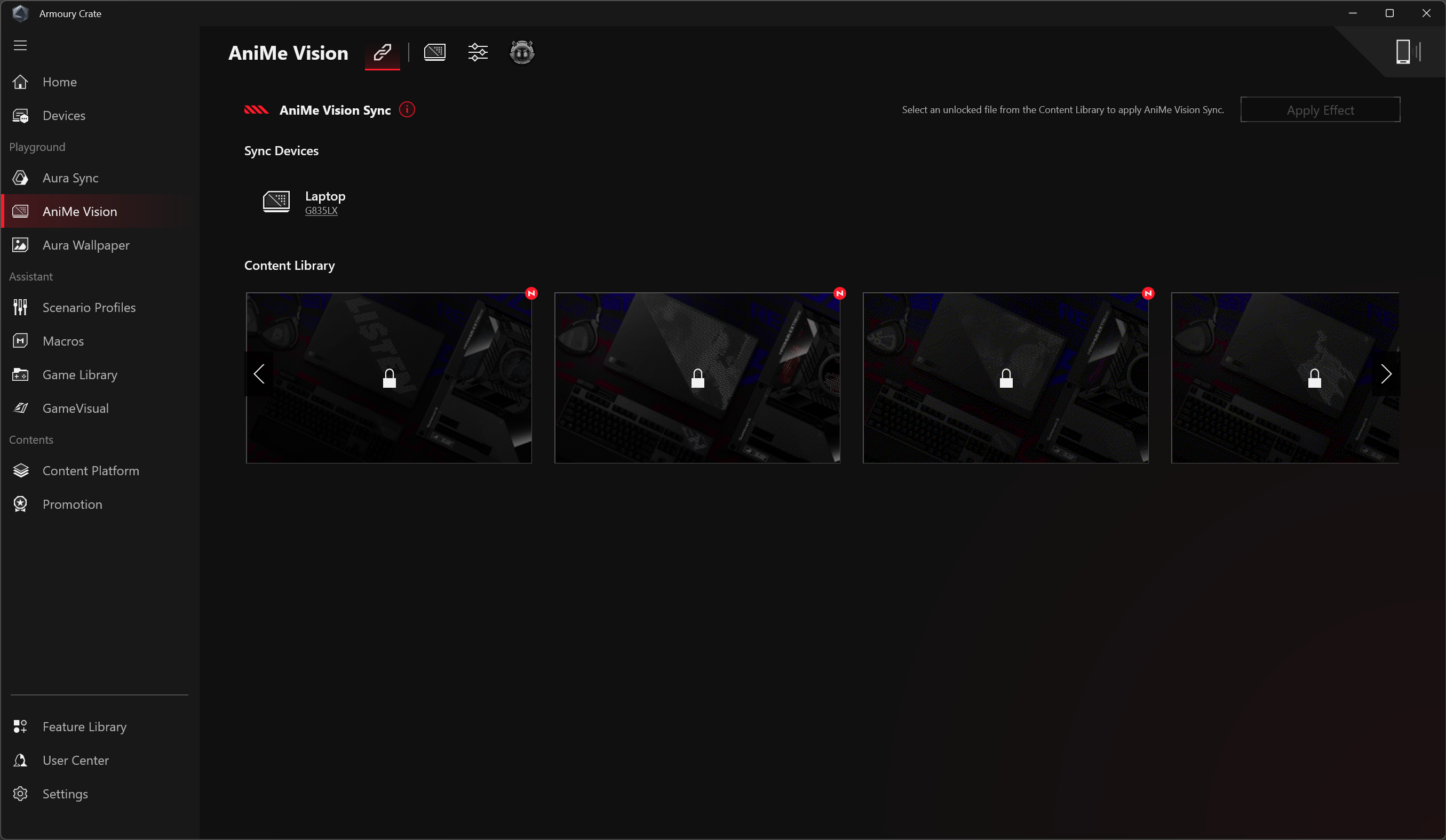The image size is (1446, 840).
Task: Click the G835LX laptop model link
Action: point(321,211)
